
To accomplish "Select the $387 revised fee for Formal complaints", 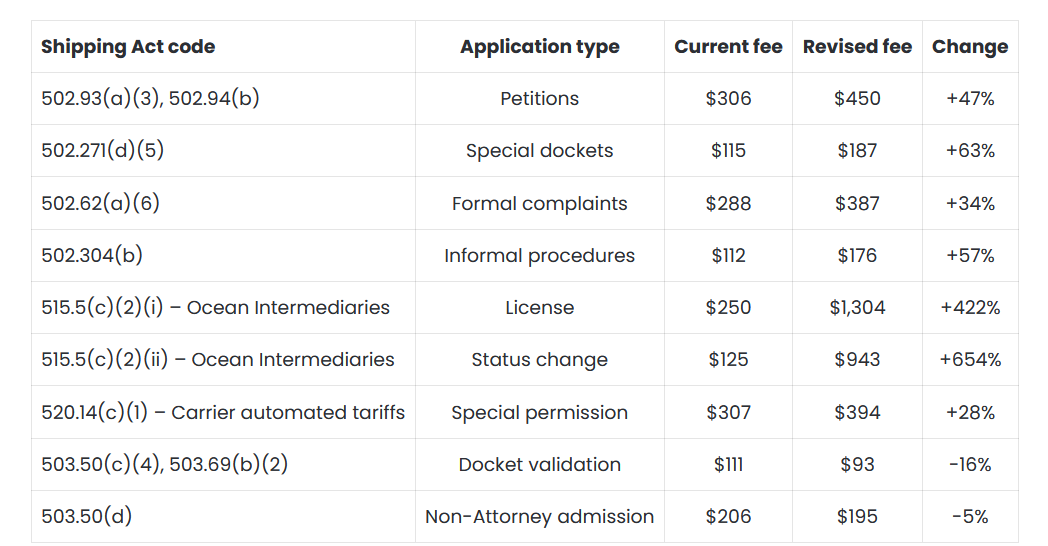I will pyautogui.click(x=857, y=203).
